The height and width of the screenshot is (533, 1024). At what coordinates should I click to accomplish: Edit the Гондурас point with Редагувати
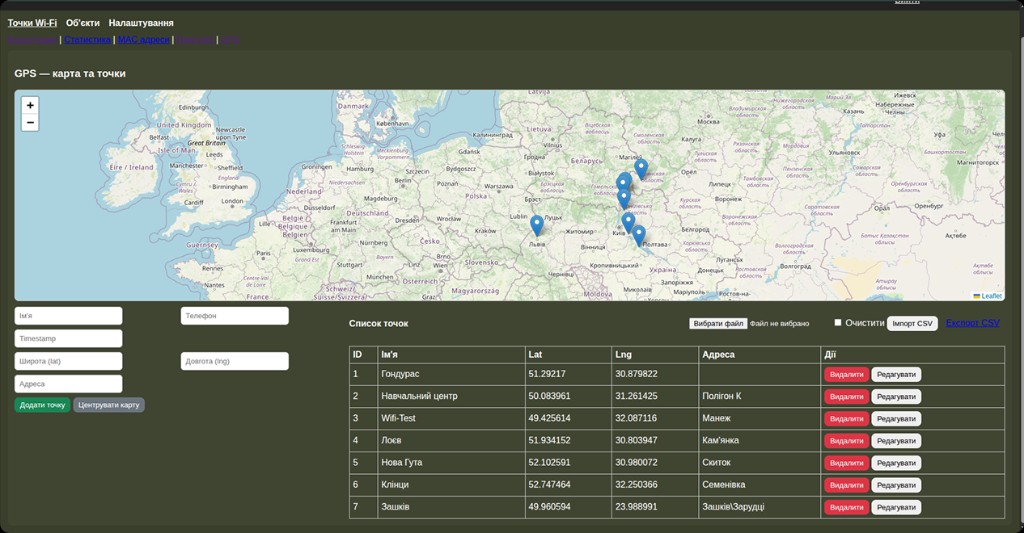[896, 374]
